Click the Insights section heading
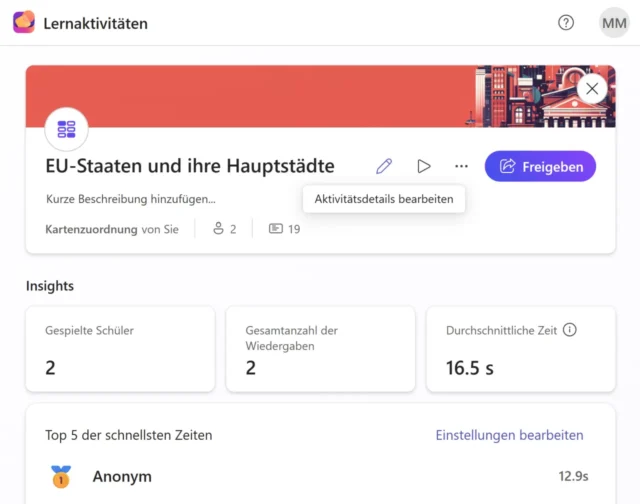Viewport: 640px width, 504px height. (x=50, y=286)
